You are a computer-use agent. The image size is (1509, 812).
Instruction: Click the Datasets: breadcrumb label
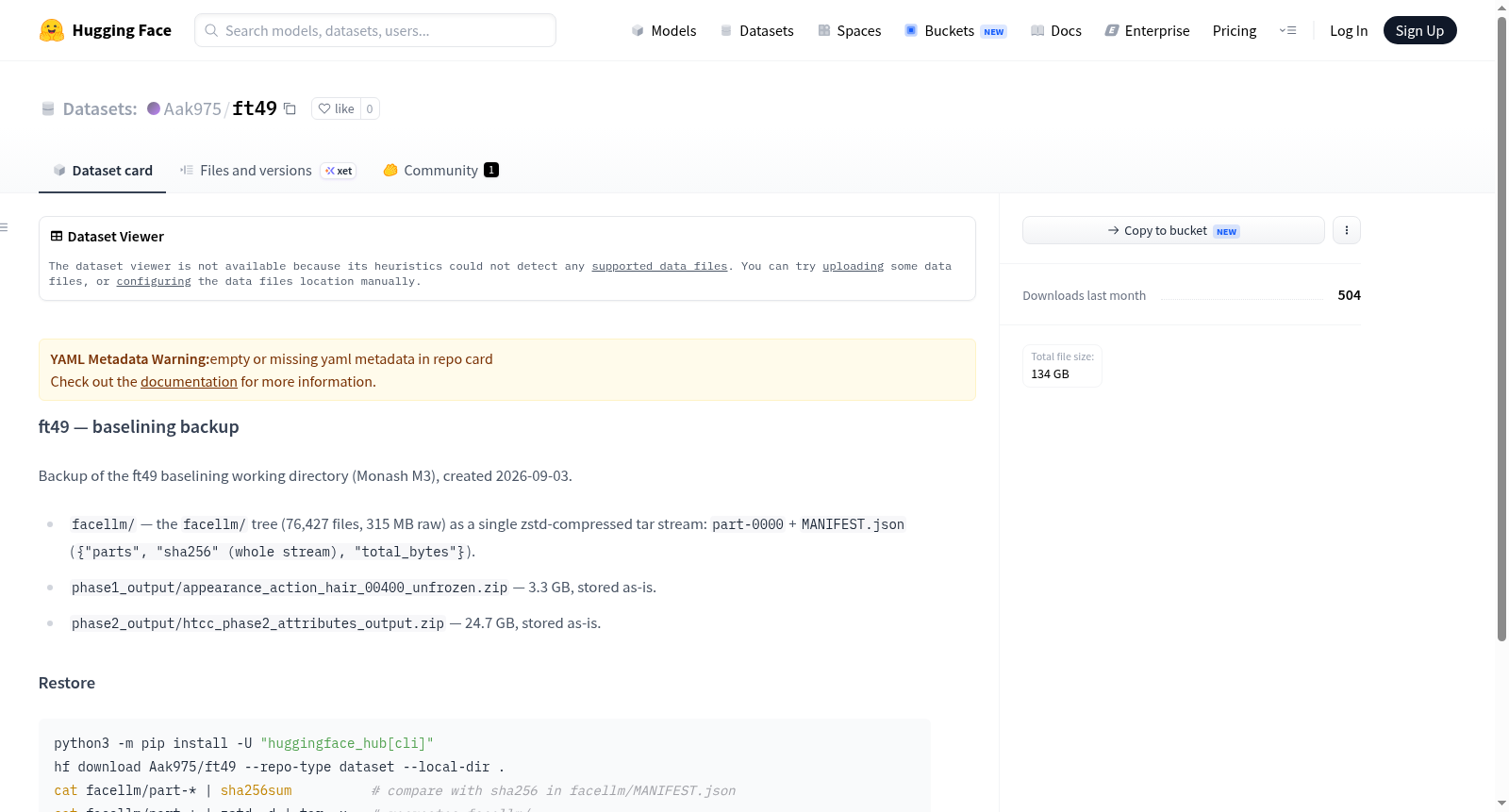pyautogui.click(x=100, y=108)
